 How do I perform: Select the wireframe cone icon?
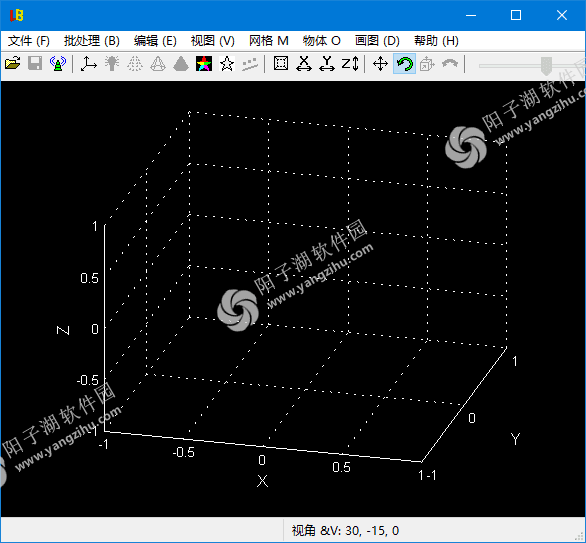(x=158, y=64)
